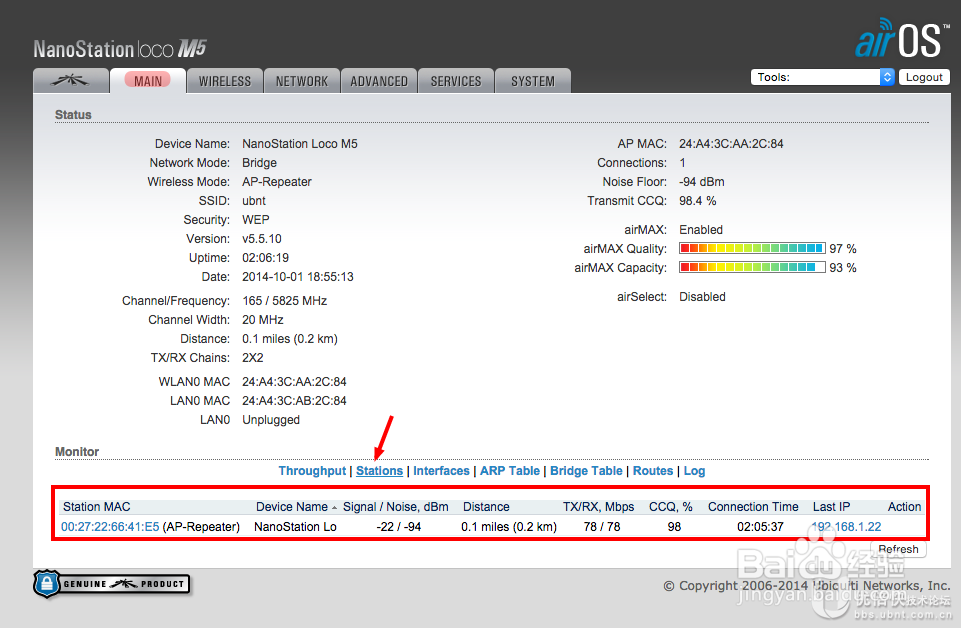This screenshot has height=628, width=961.
Task: Sort by Last IP column header
Action: (832, 507)
